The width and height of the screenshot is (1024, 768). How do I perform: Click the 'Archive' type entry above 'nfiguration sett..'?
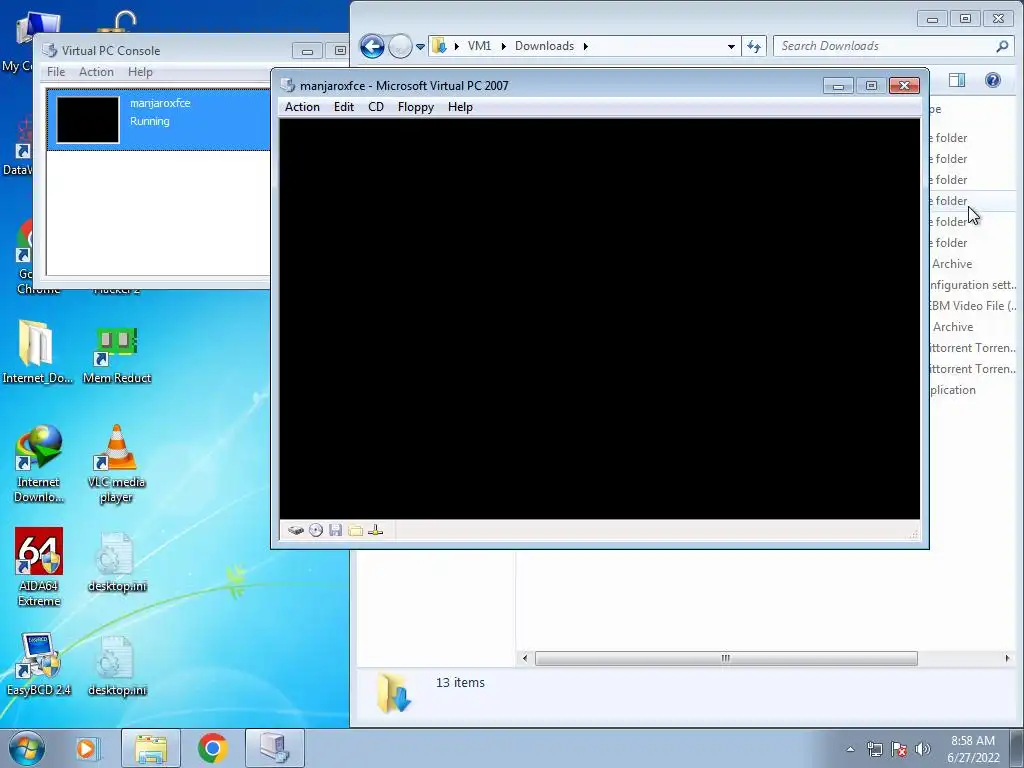[952, 264]
